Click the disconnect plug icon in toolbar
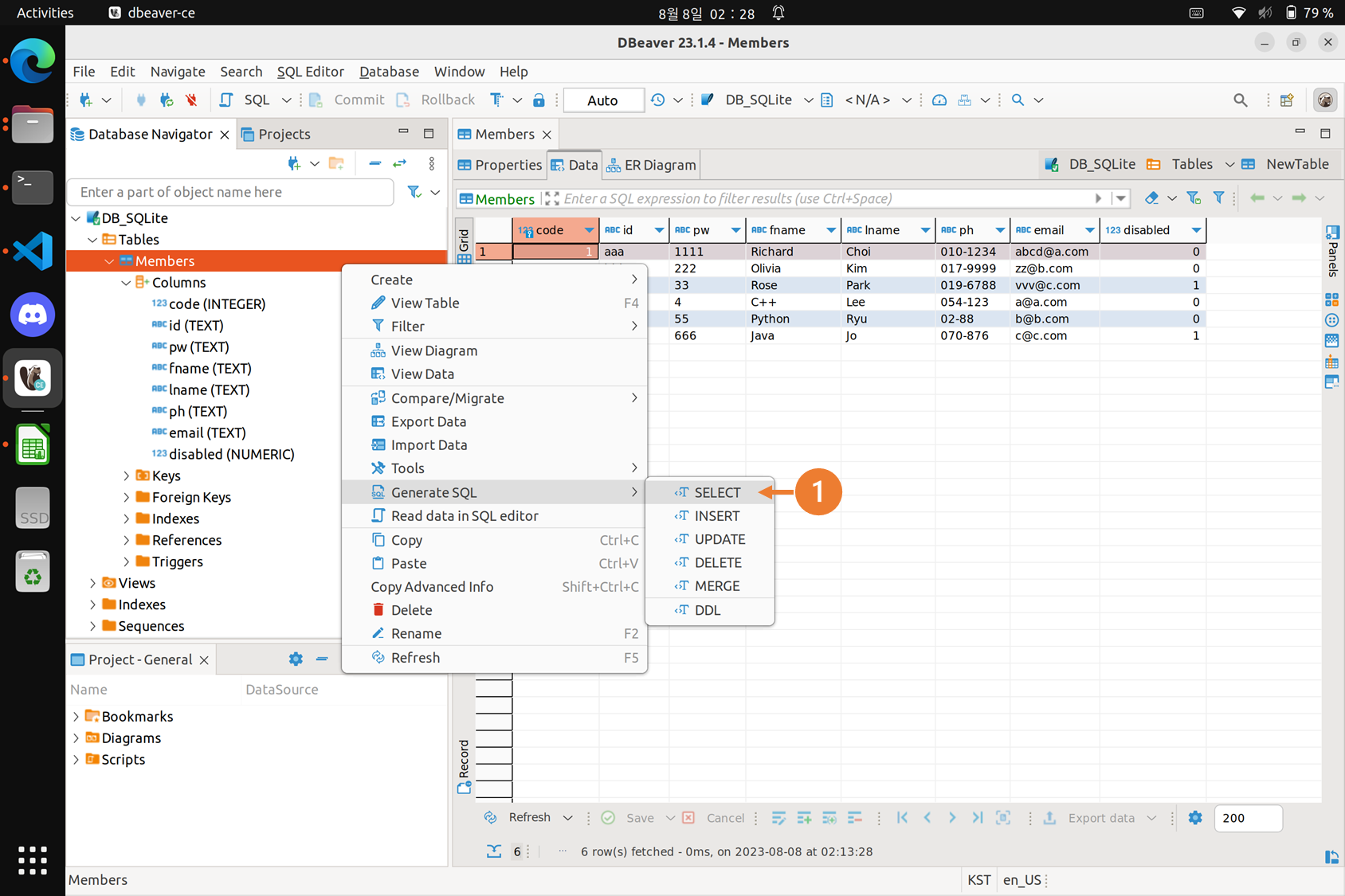Image resolution: width=1345 pixels, height=896 pixels. point(191,100)
